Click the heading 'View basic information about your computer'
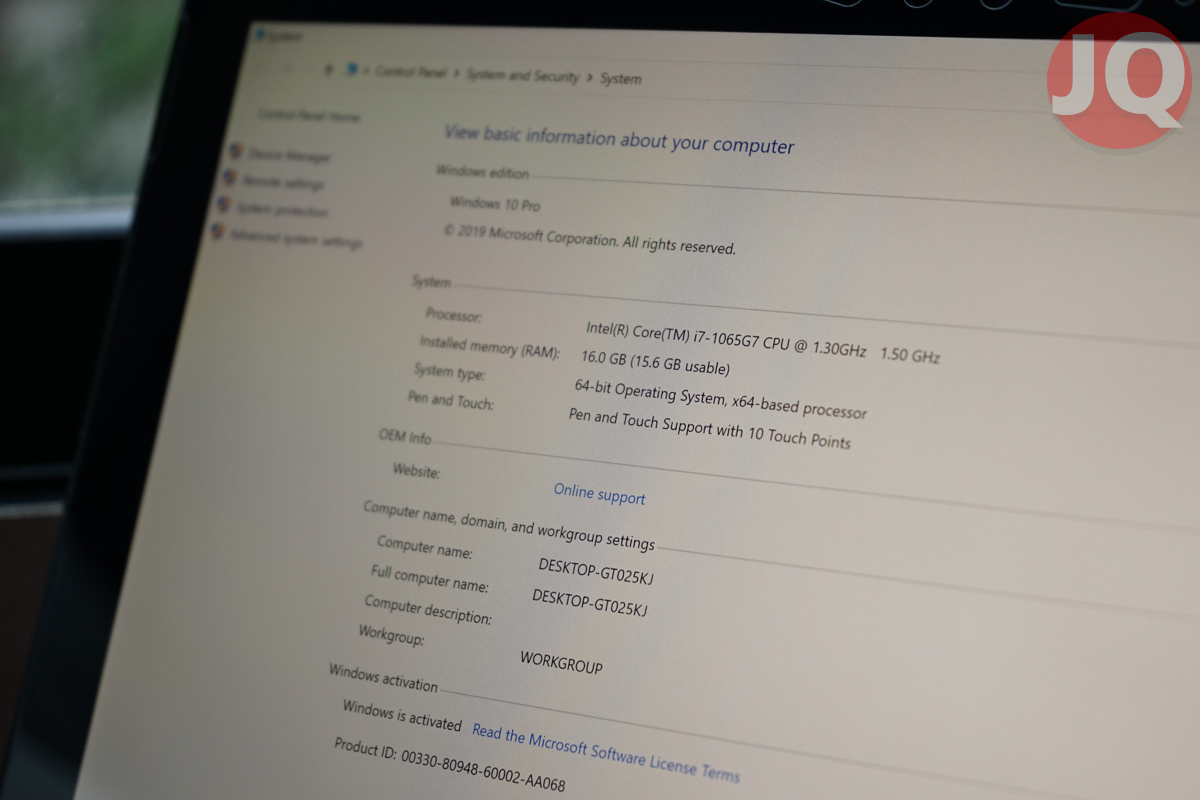The width and height of the screenshot is (1200, 800). coord(619,139)
